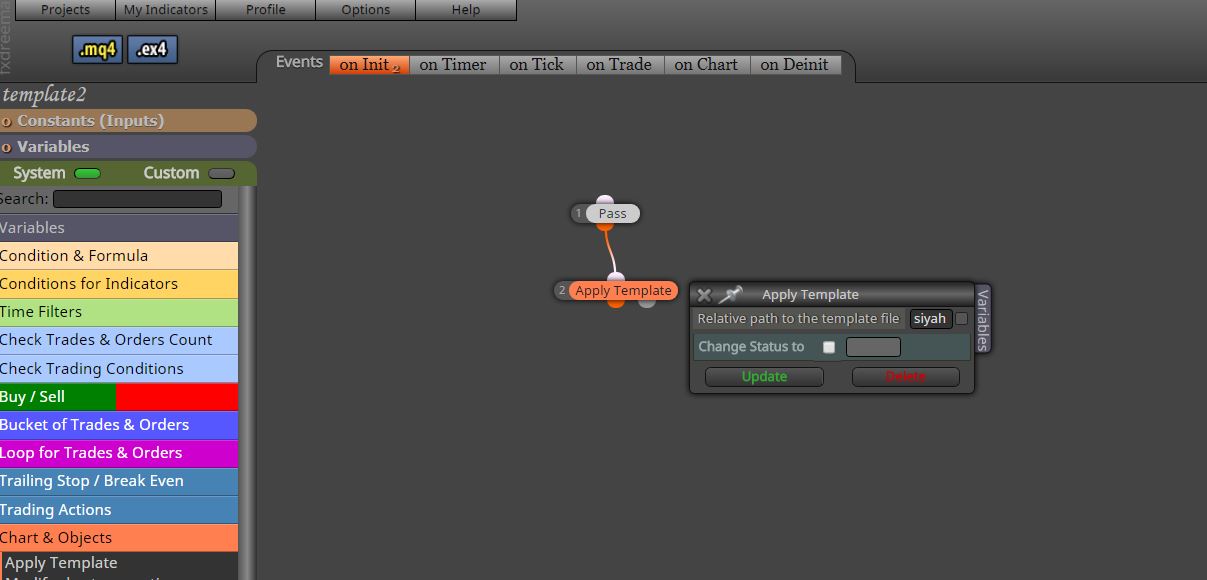The width and height of the screenshot is (1207, 580).
Task: Expand the Variables block category
Action: coord(119,228)
